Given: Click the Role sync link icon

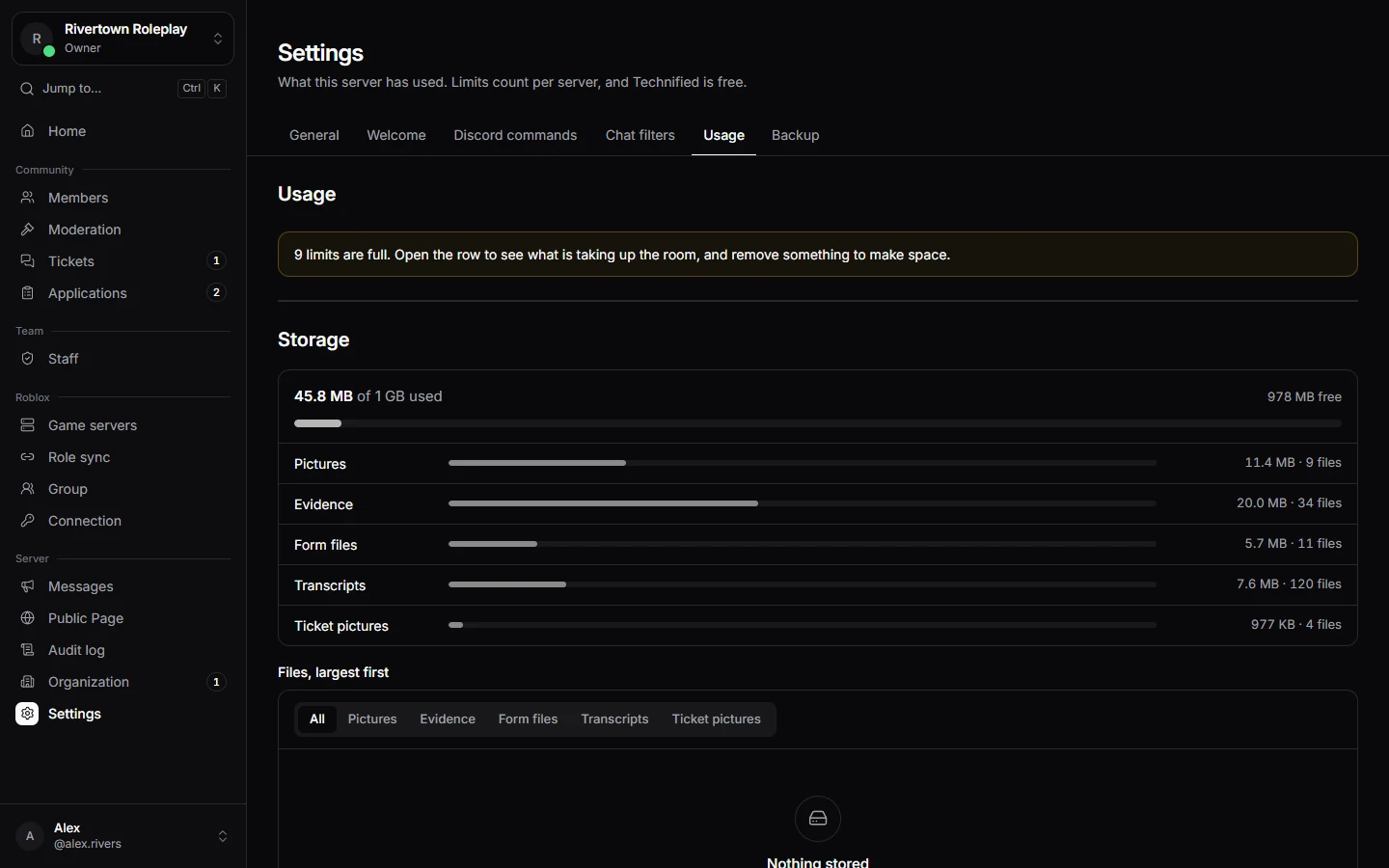Looking at the screenshot, I should click(28, 457).
